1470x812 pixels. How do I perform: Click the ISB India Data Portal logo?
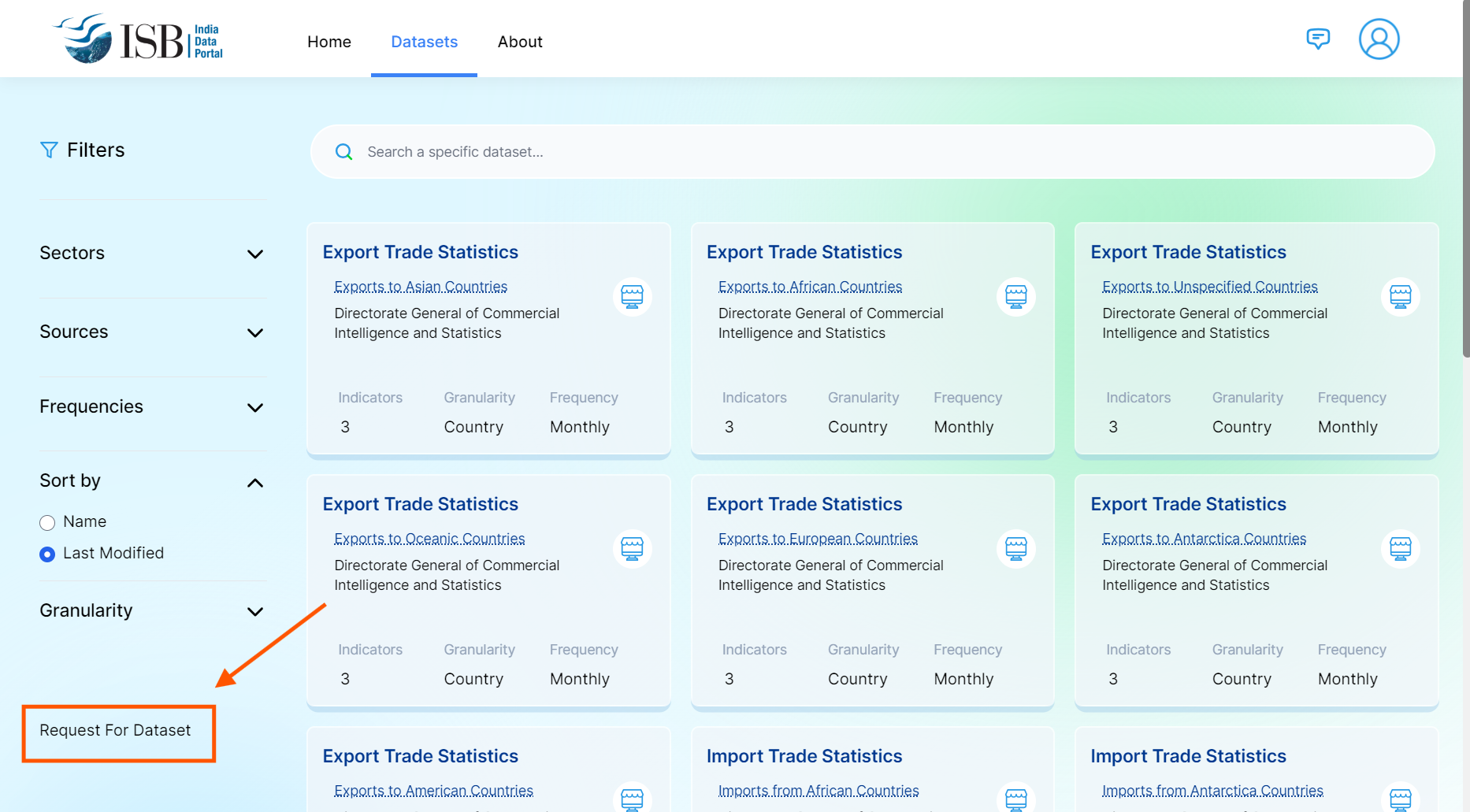click(139, 39)
